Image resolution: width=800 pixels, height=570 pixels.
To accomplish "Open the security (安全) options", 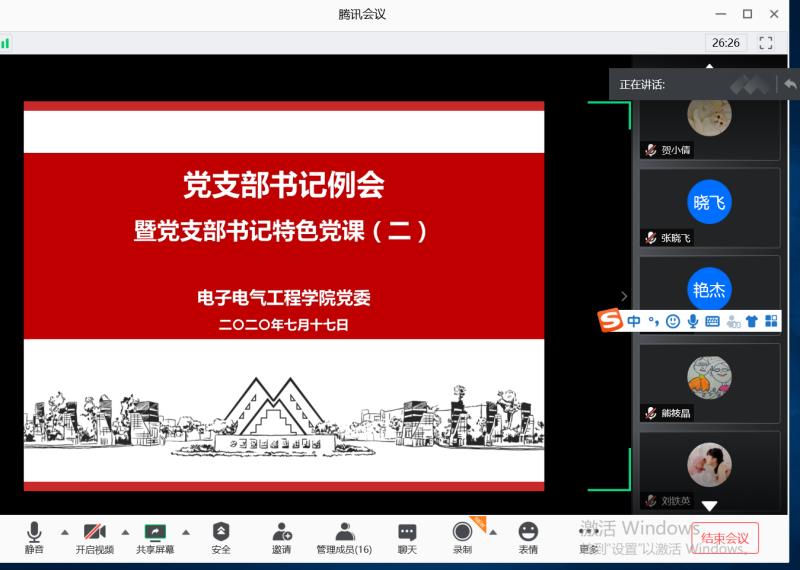I will tap(221, 537).
